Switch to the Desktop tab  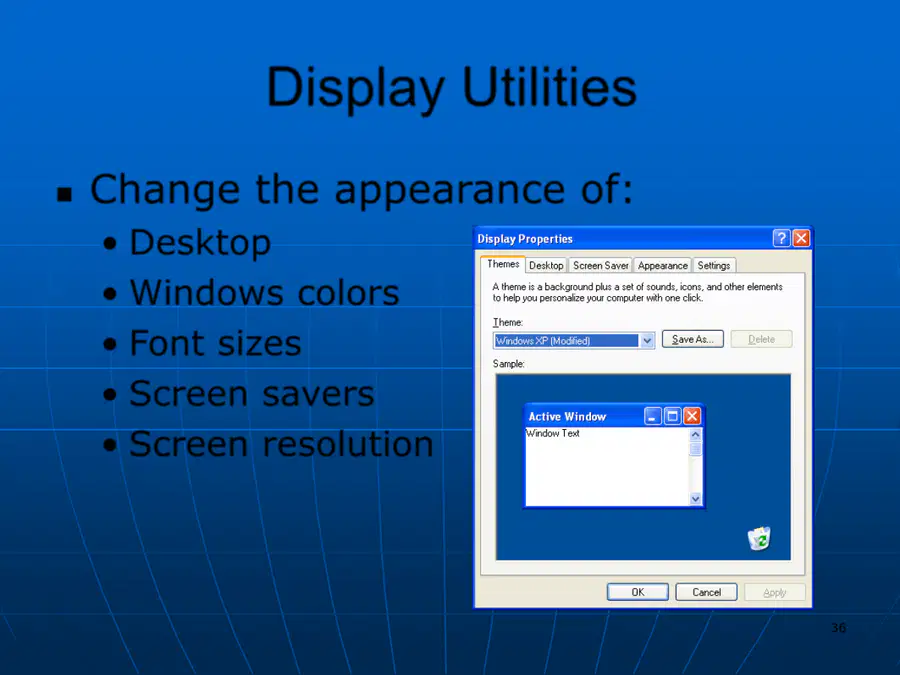click(x=546, y=266)
